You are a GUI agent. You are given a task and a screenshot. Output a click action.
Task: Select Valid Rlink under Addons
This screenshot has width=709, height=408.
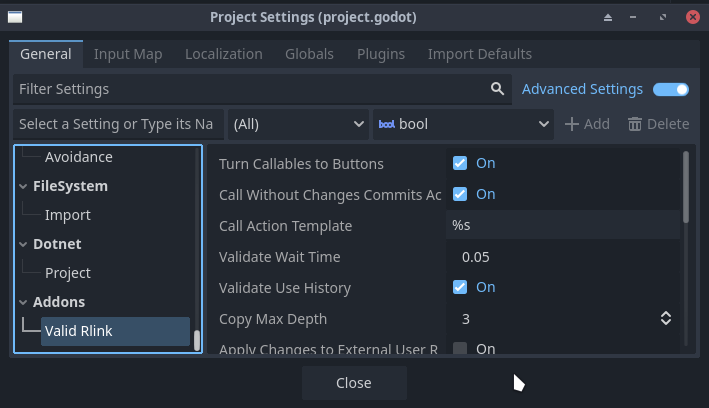coord(115,331)
